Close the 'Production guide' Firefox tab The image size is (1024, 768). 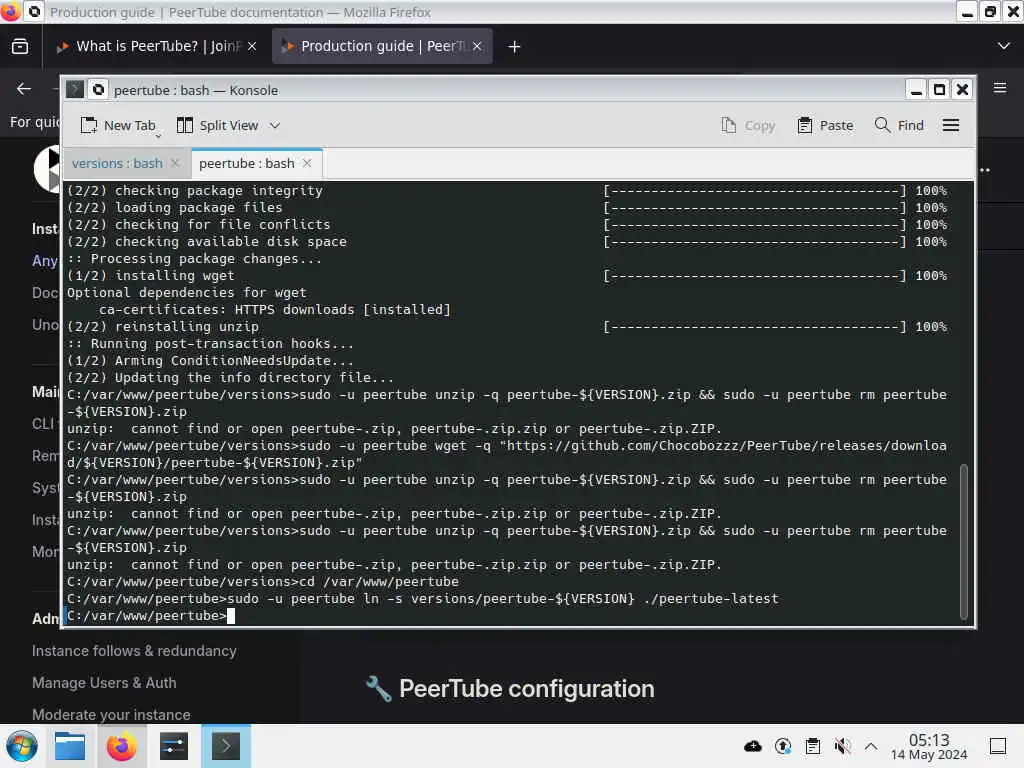pyautogui.click(x=477, y=46)
